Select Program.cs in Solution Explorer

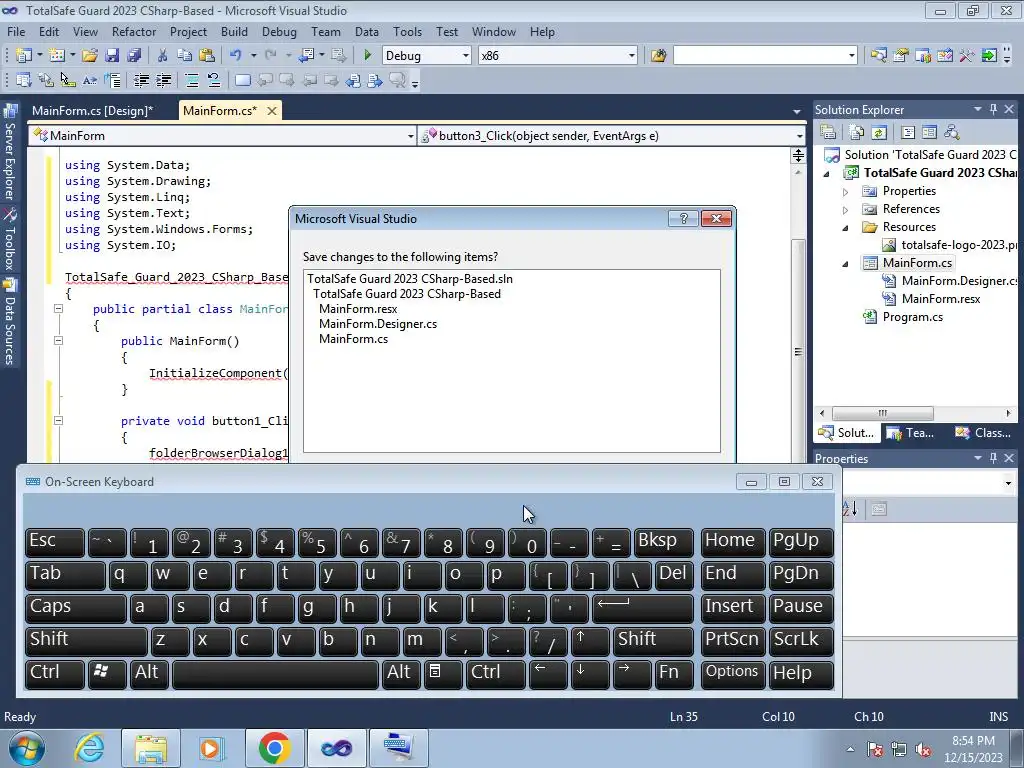click(x=912, y=317)
